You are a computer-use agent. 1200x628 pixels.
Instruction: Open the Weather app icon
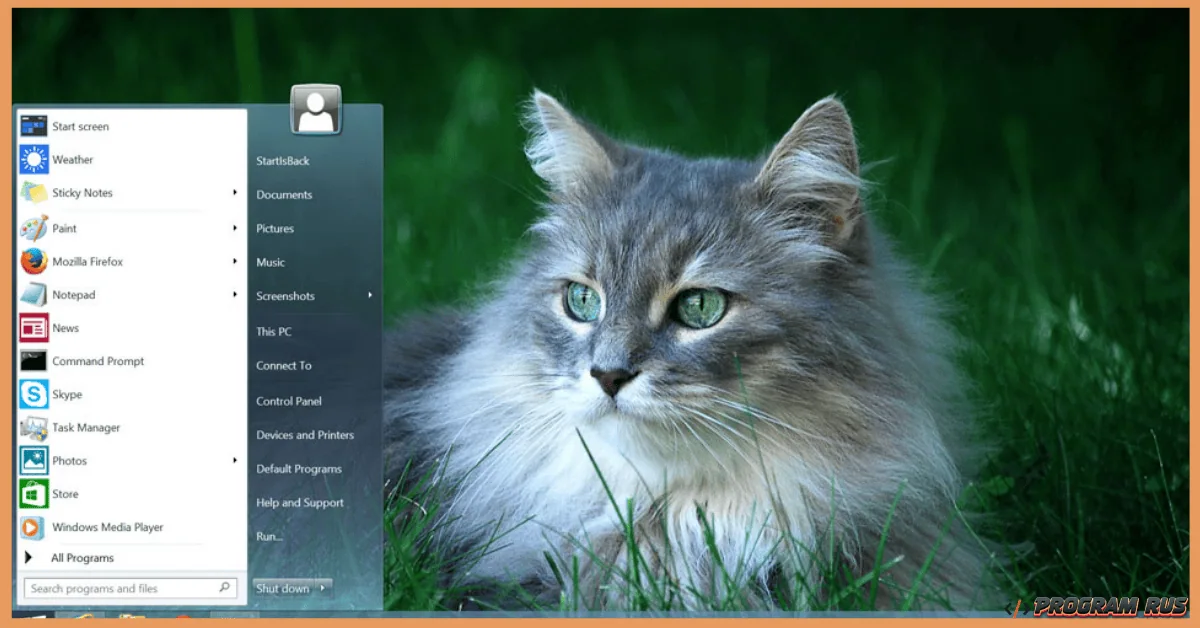click(x=34, y=160)
